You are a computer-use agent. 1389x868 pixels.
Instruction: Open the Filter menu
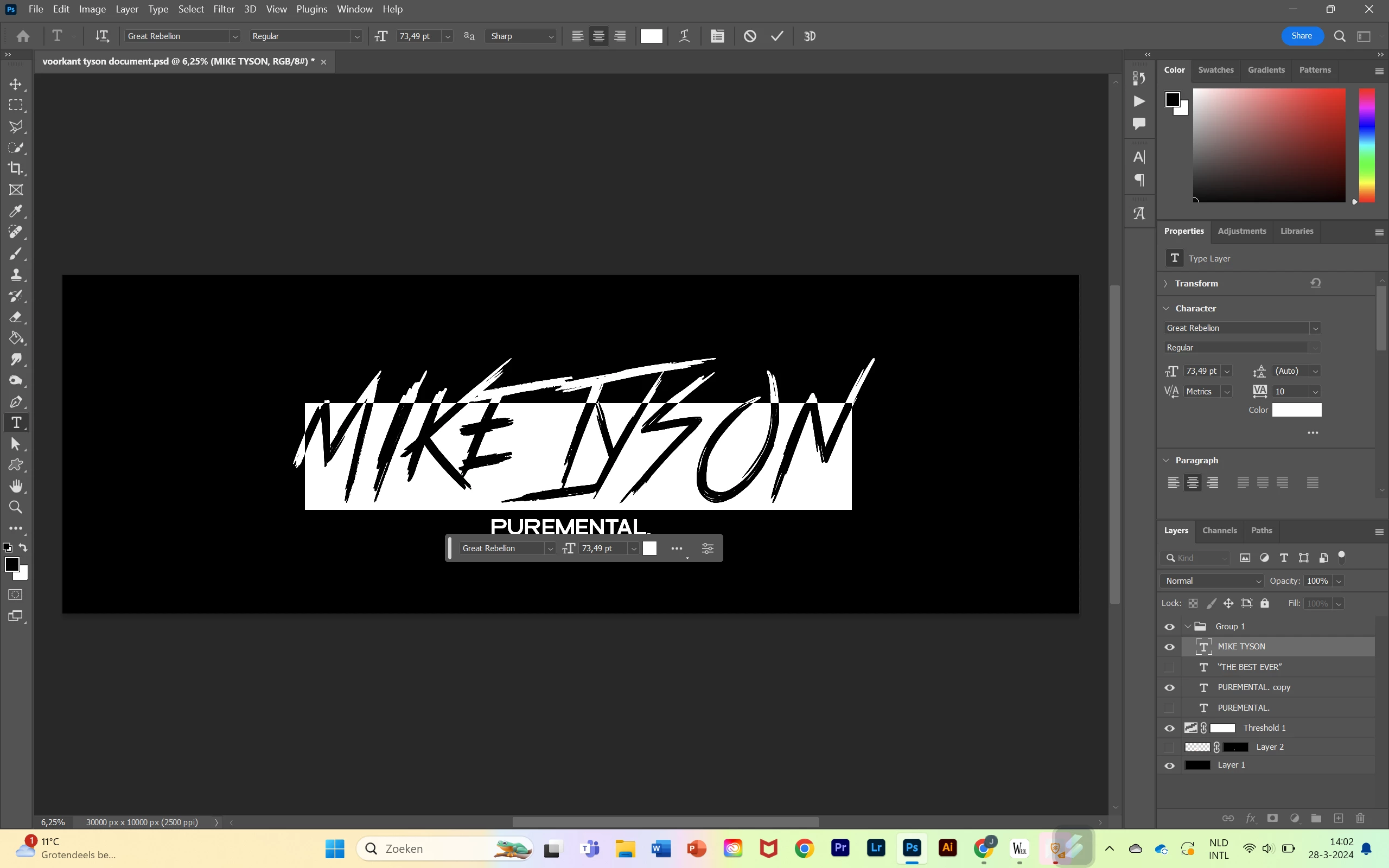224,9
